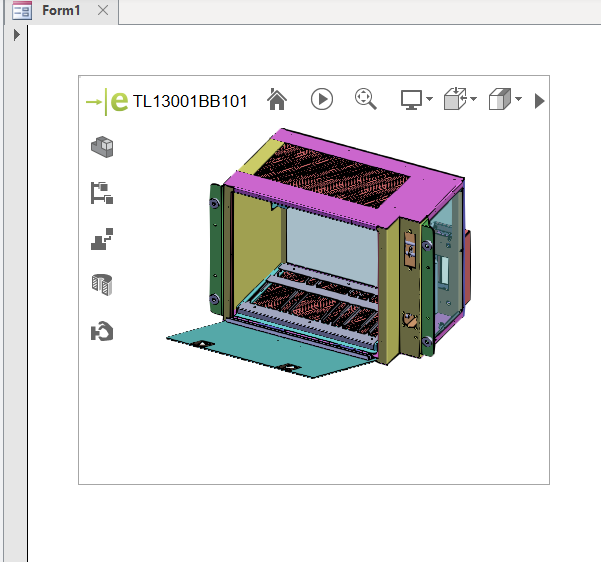
Task: Open the model tree hierarchy icon
Action: pyautogui.click(x=102, y=193)
